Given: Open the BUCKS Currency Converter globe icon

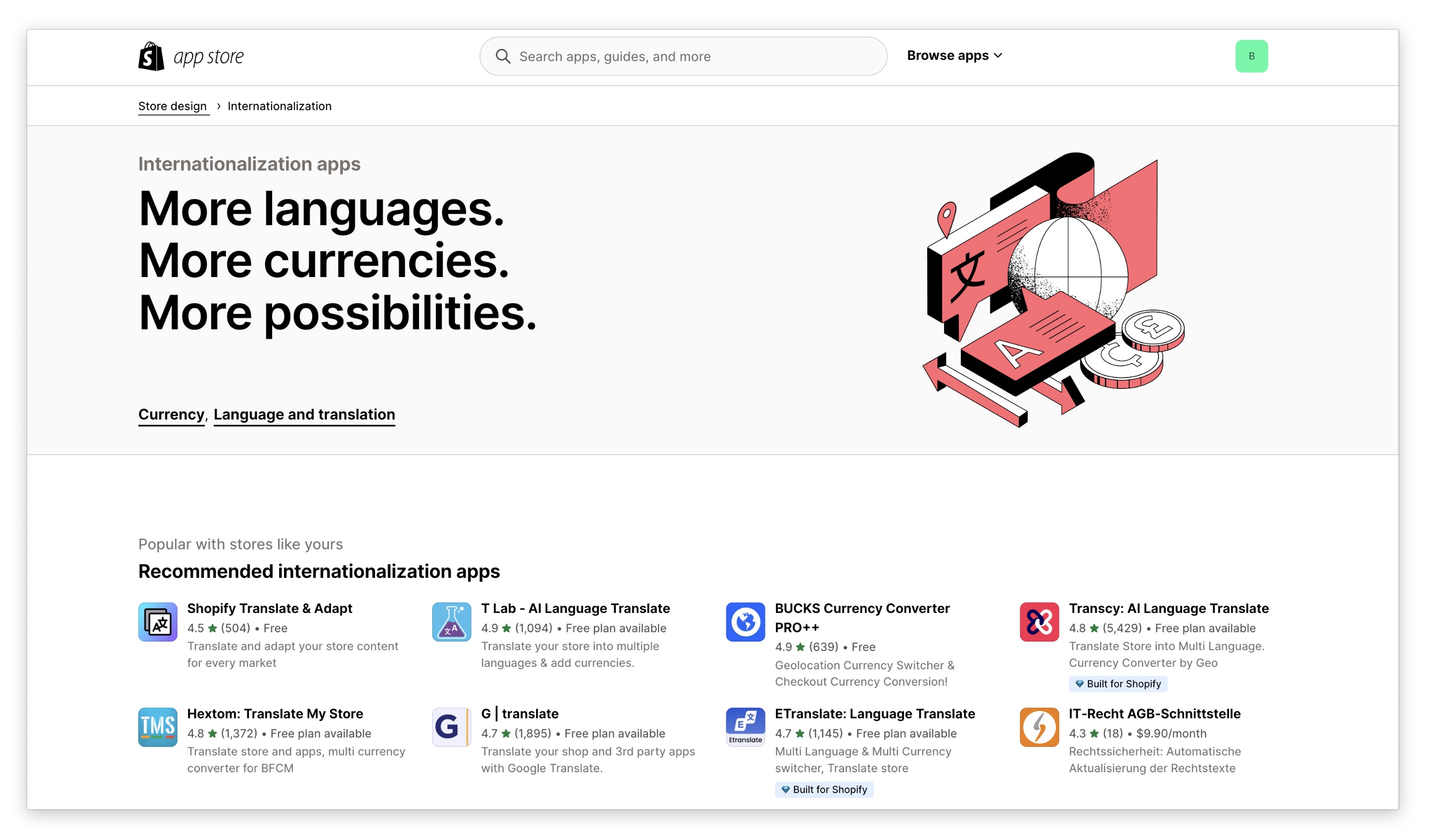Looking at the screenshot, I should coord(745,622).
